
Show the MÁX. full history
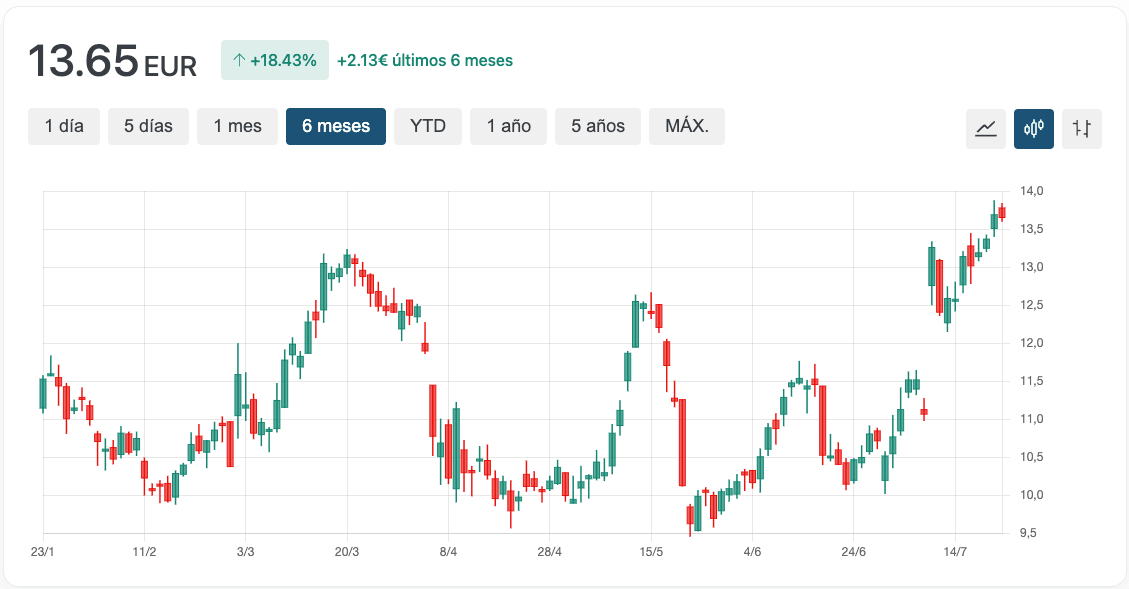(x=687, y=126)
